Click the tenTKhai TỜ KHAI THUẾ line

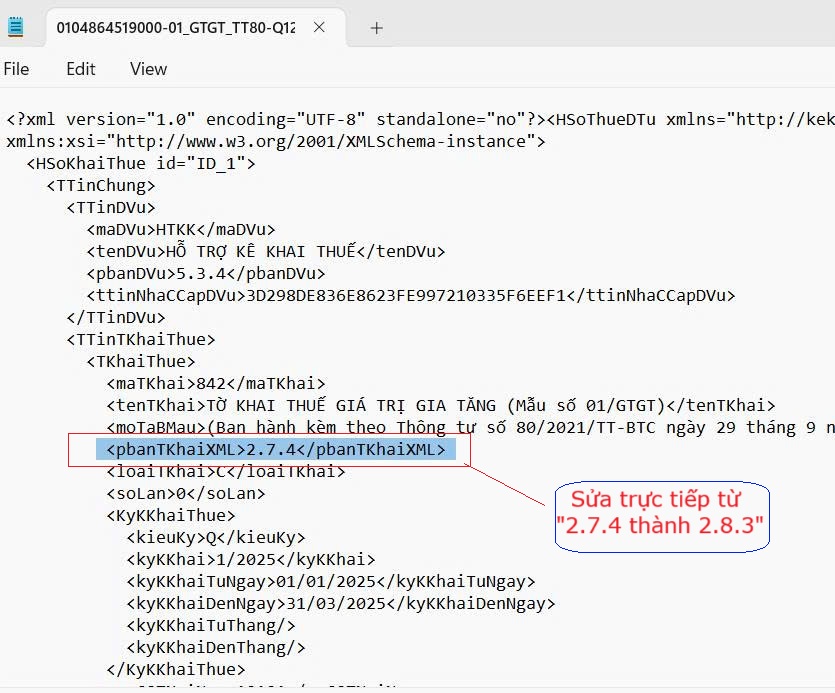(x=441, y=405)
